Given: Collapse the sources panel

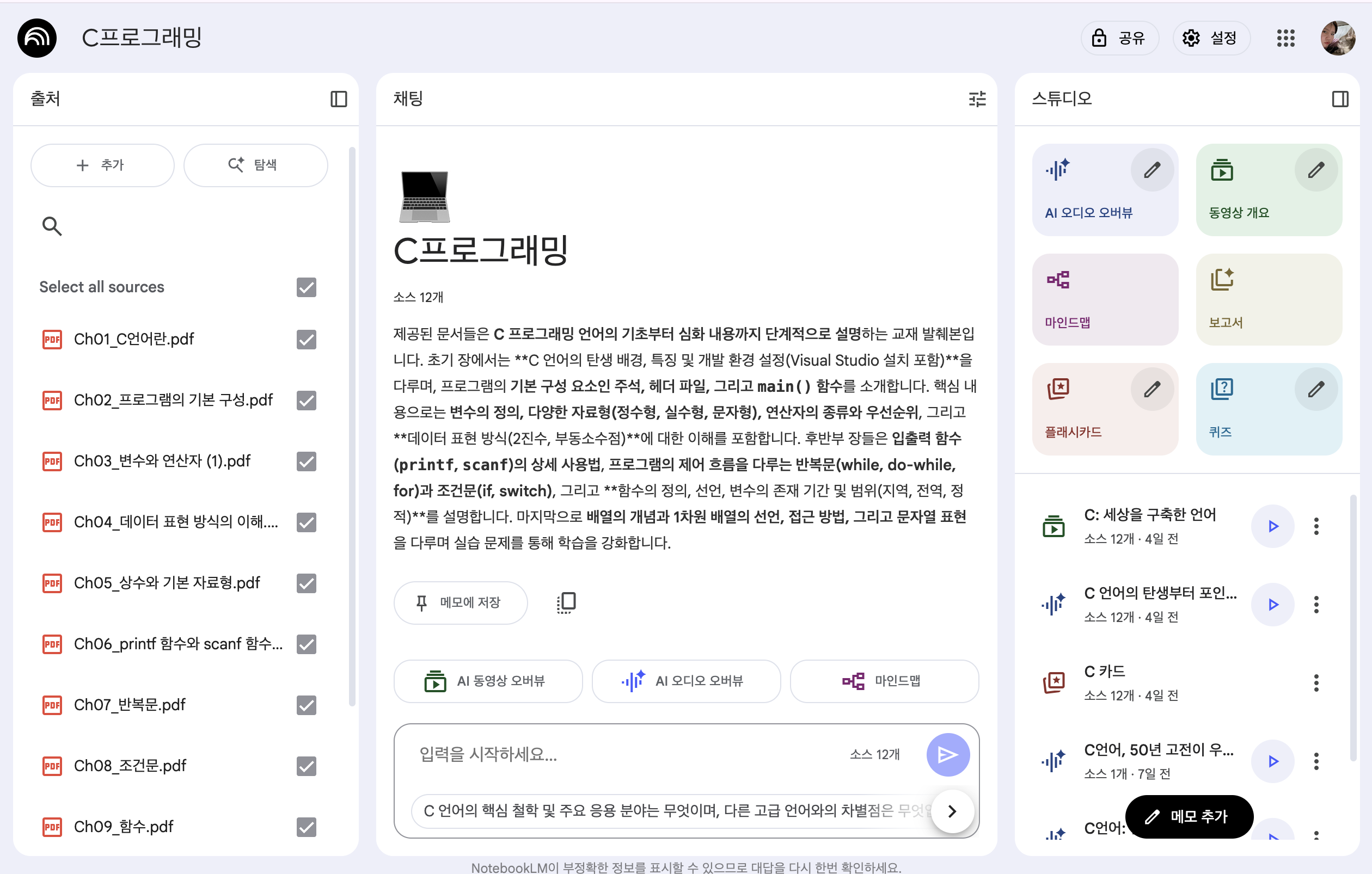Looking at the screenshot, I should (x=339, y=99).
